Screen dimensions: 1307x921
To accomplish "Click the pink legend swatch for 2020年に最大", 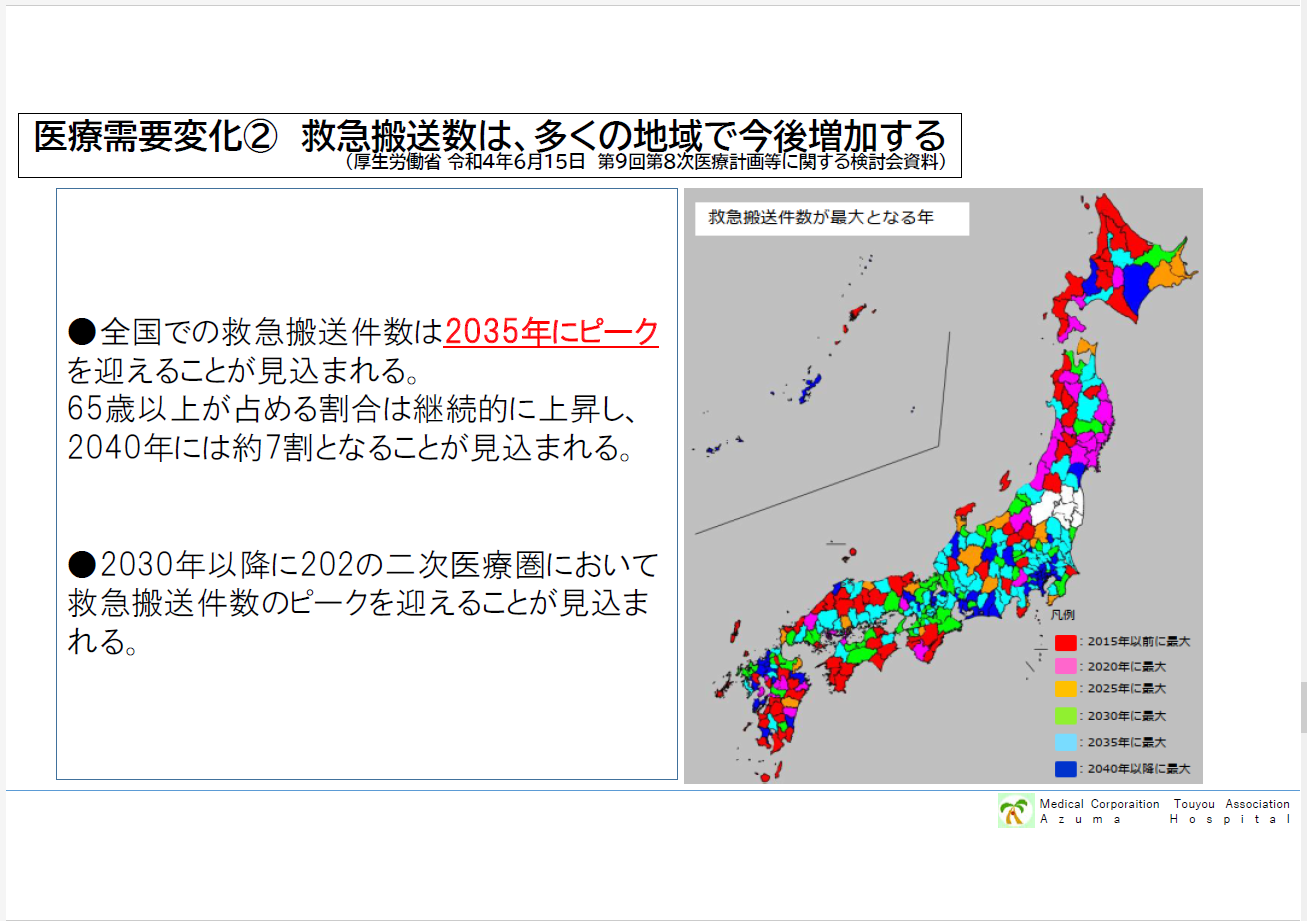I will click(1065, 665).
